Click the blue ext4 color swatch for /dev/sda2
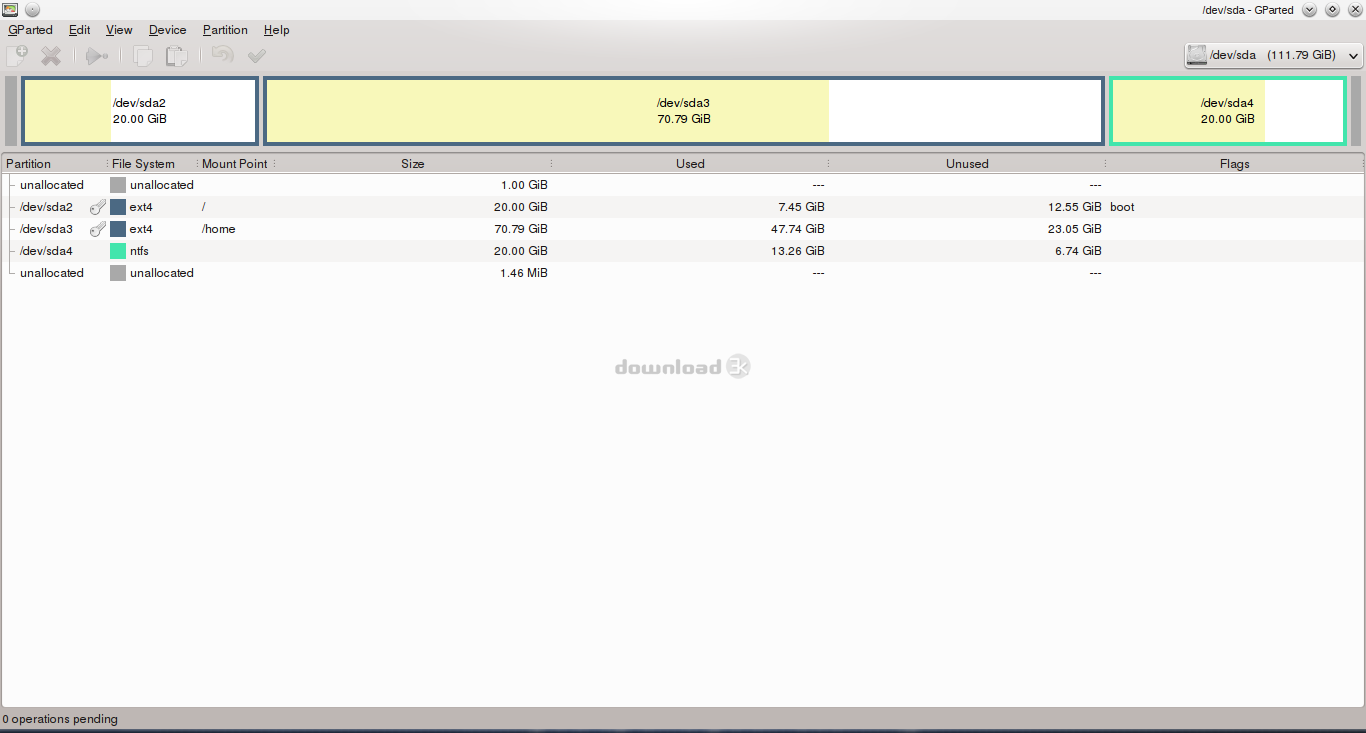The height and width of the screenshot is (733, 1366). tap(118, 207)
